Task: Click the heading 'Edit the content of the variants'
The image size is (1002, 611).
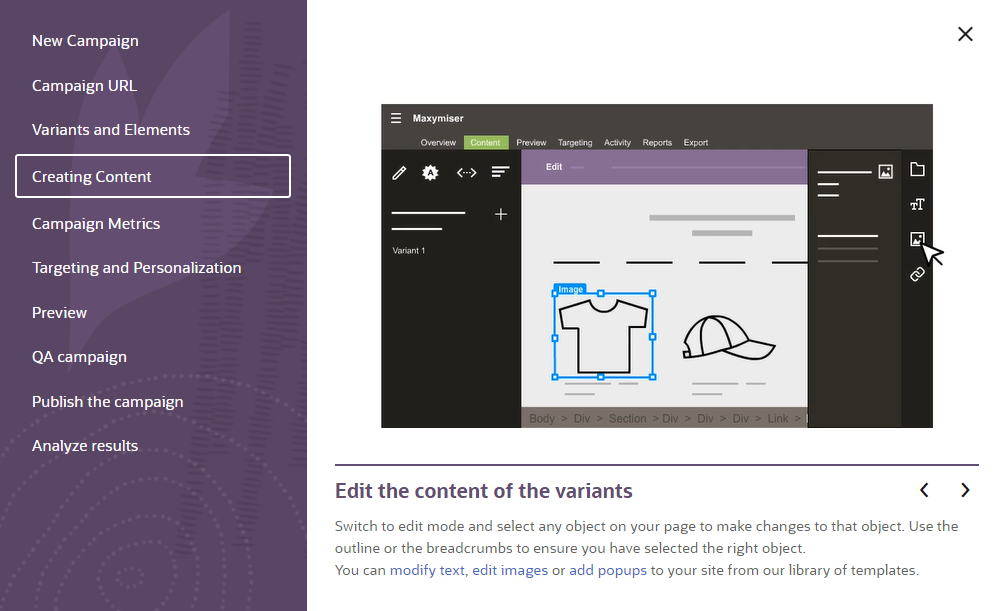Action: pyautogui.click(x=484, y=491)
